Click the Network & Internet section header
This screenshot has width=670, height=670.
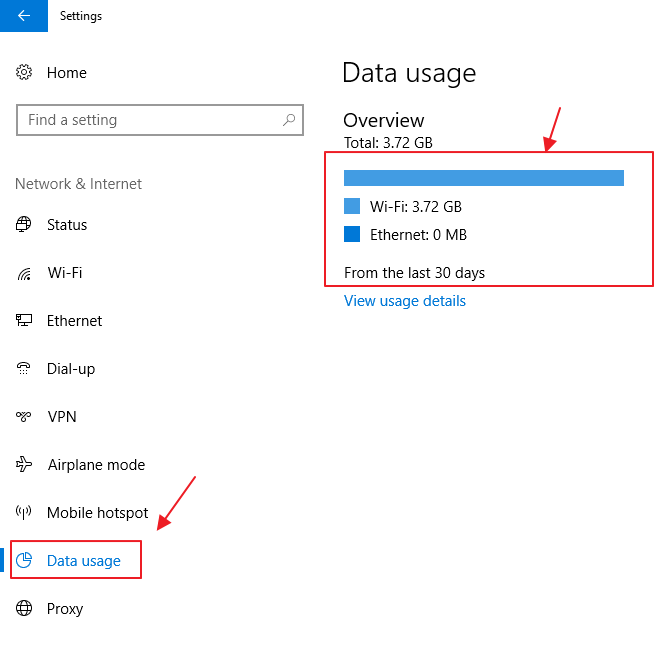coord(79,184)
